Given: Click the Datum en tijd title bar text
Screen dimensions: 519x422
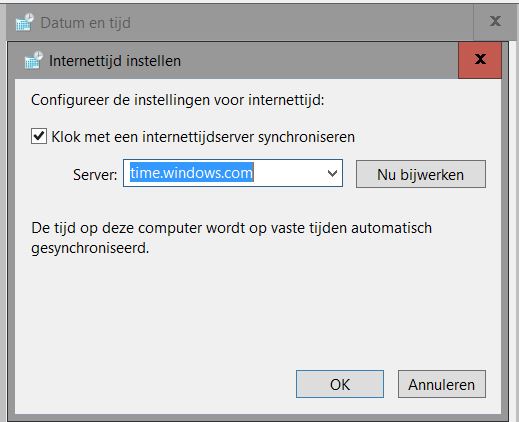Looking at the screenshot, I should coord(86,23).
